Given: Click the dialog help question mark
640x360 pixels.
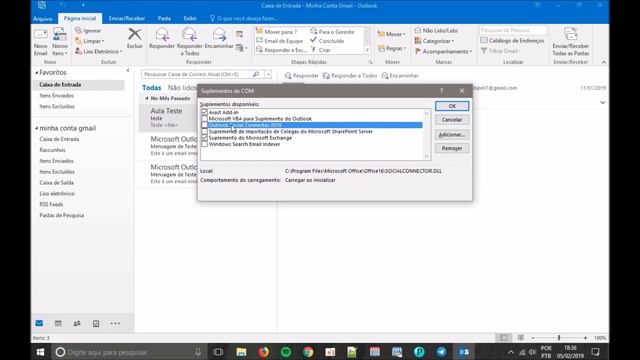Looking at the screenshot, I should click(x=442, y=91).
